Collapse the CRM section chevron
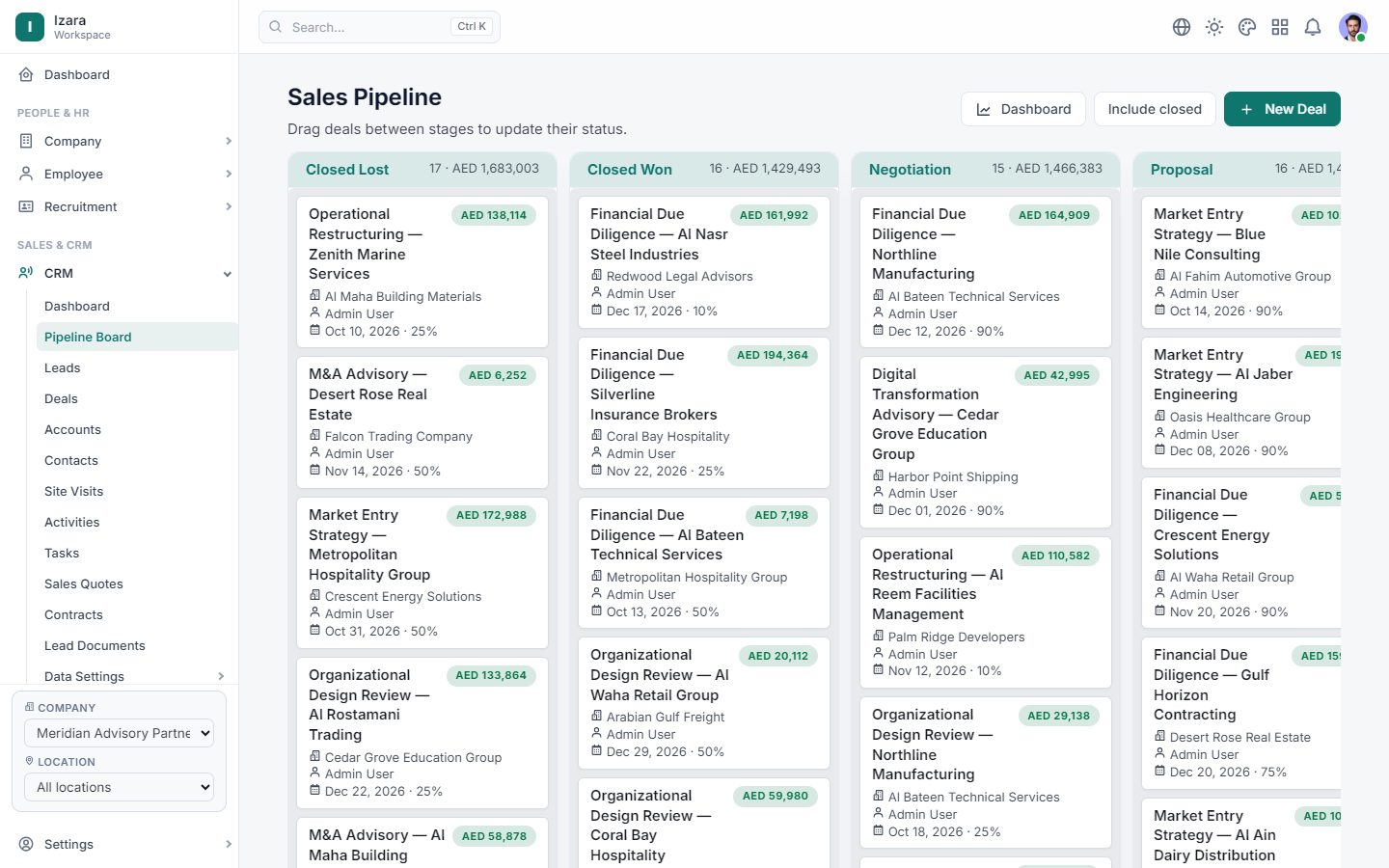The width and height of the screenshot is (1389, 868). (228, 274)
